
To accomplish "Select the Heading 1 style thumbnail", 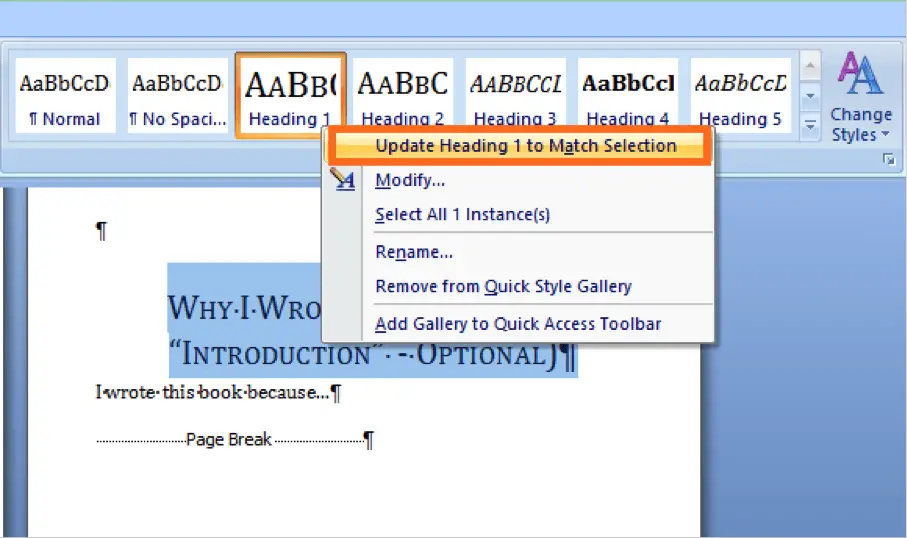I will point(291,95).
